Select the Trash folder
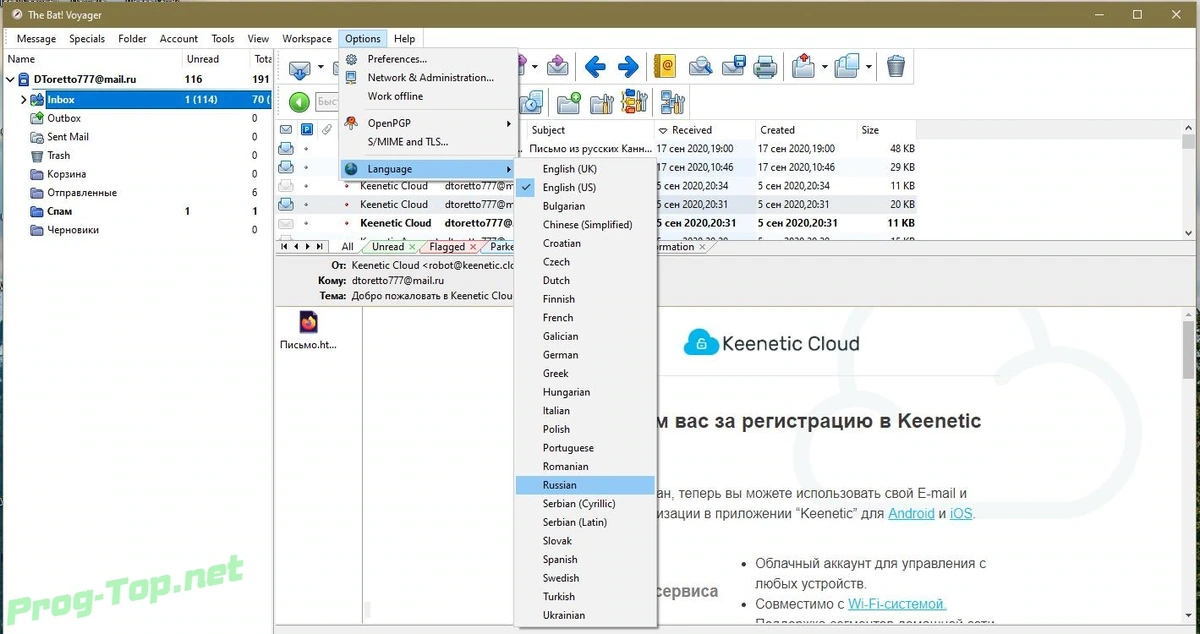The height and width of the screenshot is (634, 1200). (x=58, y=156)
